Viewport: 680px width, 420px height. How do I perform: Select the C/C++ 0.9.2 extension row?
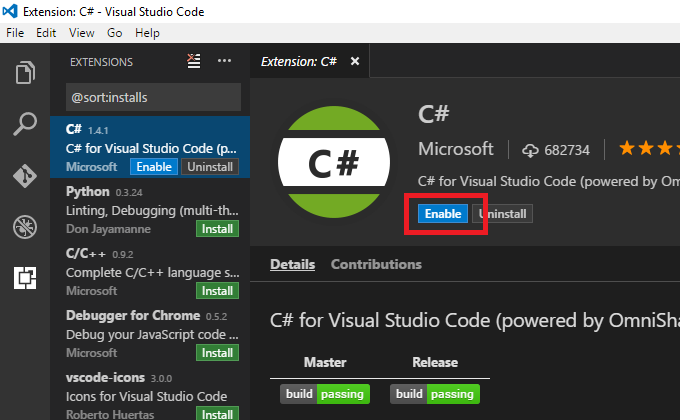click(x=150, y=271)
